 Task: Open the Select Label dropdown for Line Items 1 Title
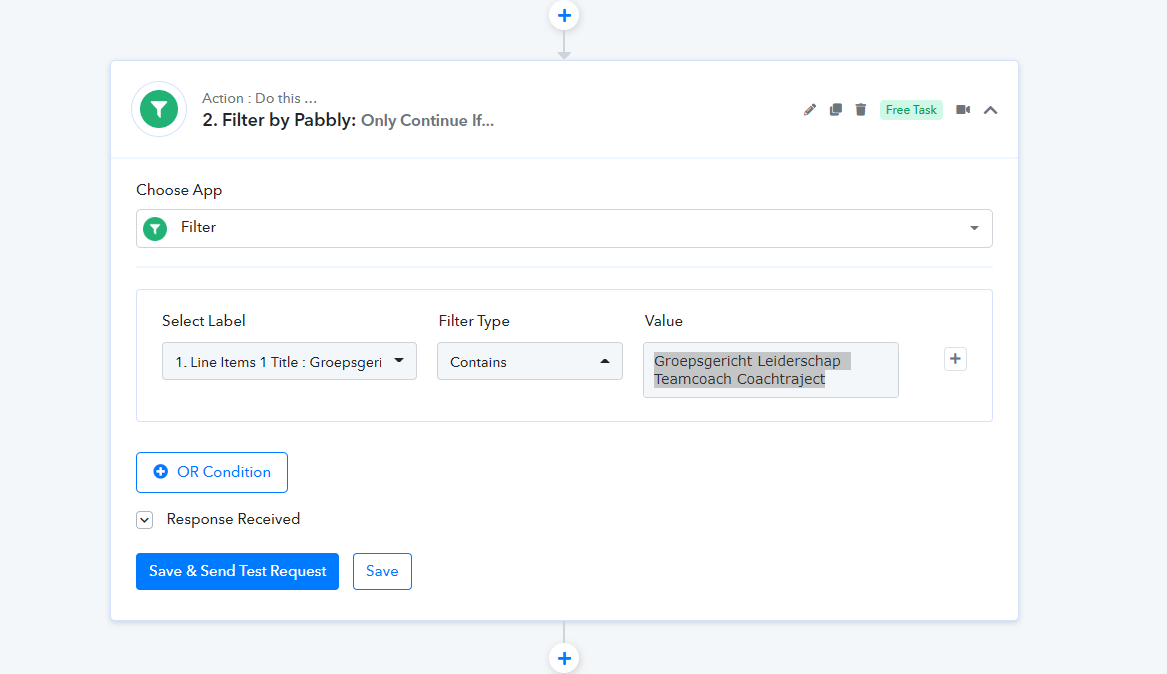coord(290,362)
